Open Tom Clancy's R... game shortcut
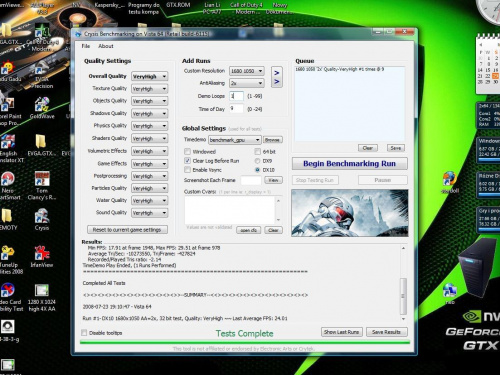The height and width of the screenshot is (375, 500). point(42,186)
